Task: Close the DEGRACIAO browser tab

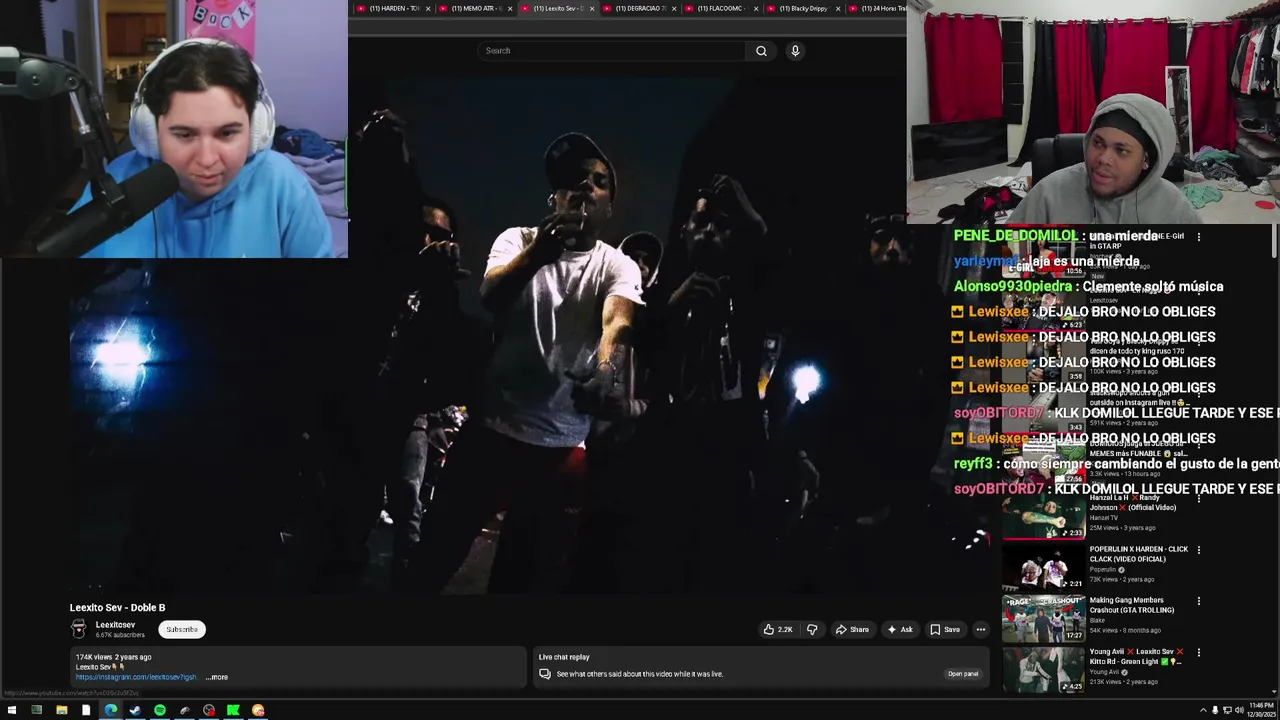Action: (674, 9)
